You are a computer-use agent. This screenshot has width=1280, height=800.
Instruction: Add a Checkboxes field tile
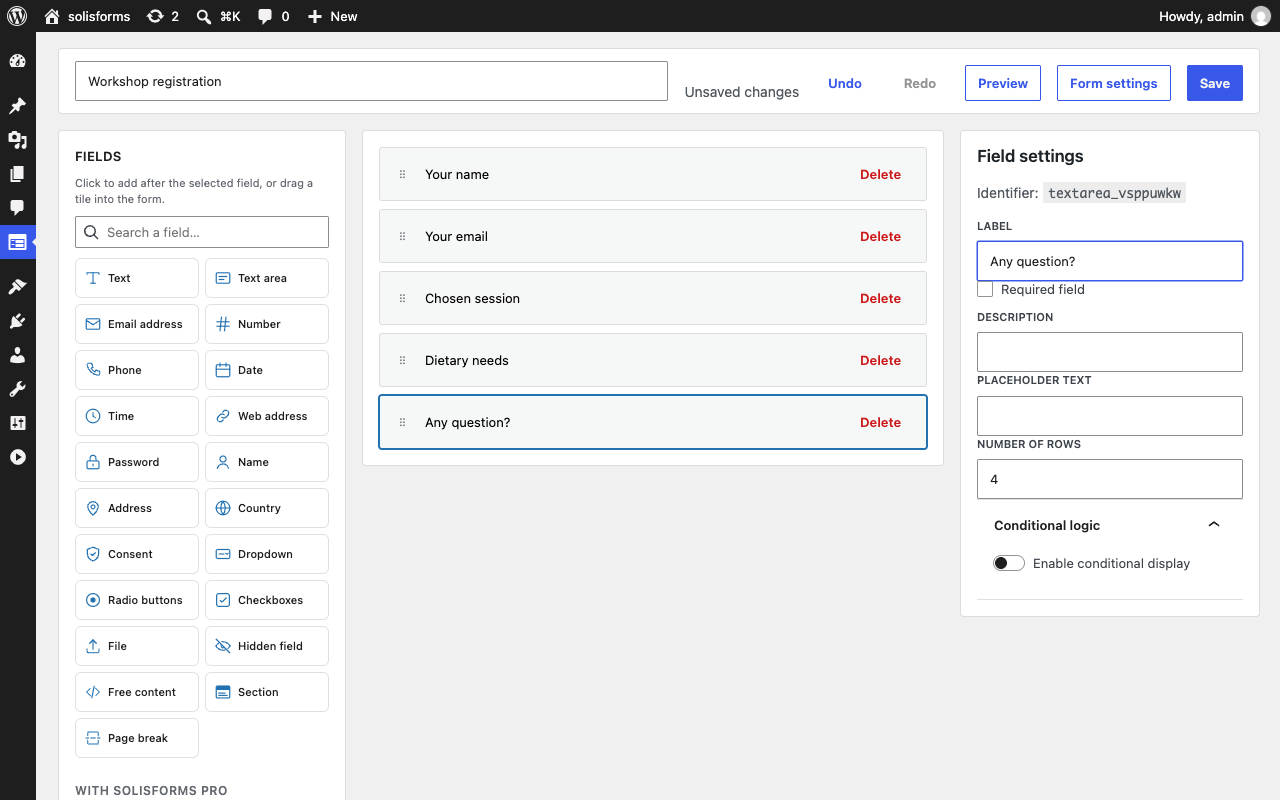coord(267,600)
